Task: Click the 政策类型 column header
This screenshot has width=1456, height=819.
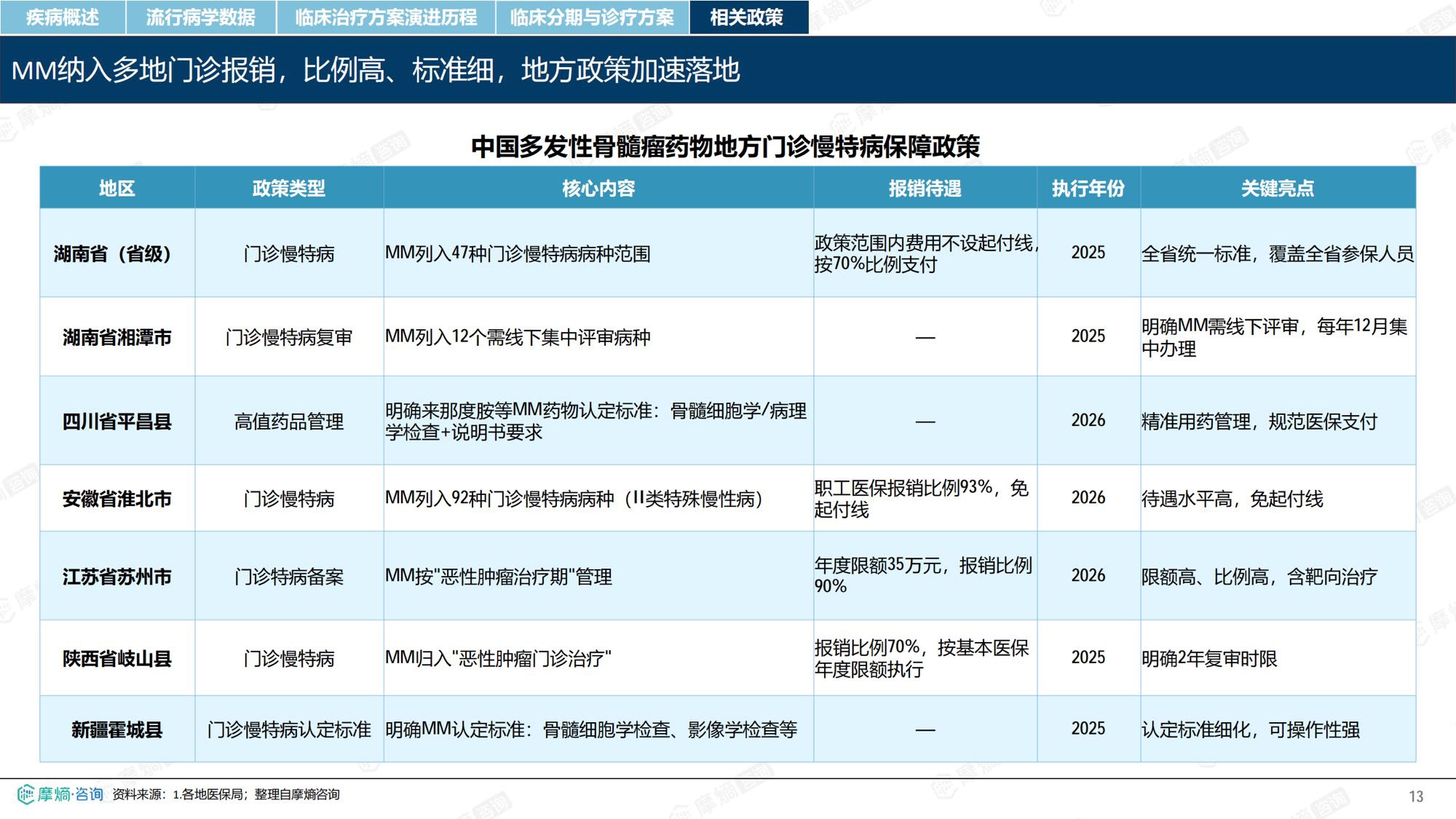Action: [x=289, y=188]
